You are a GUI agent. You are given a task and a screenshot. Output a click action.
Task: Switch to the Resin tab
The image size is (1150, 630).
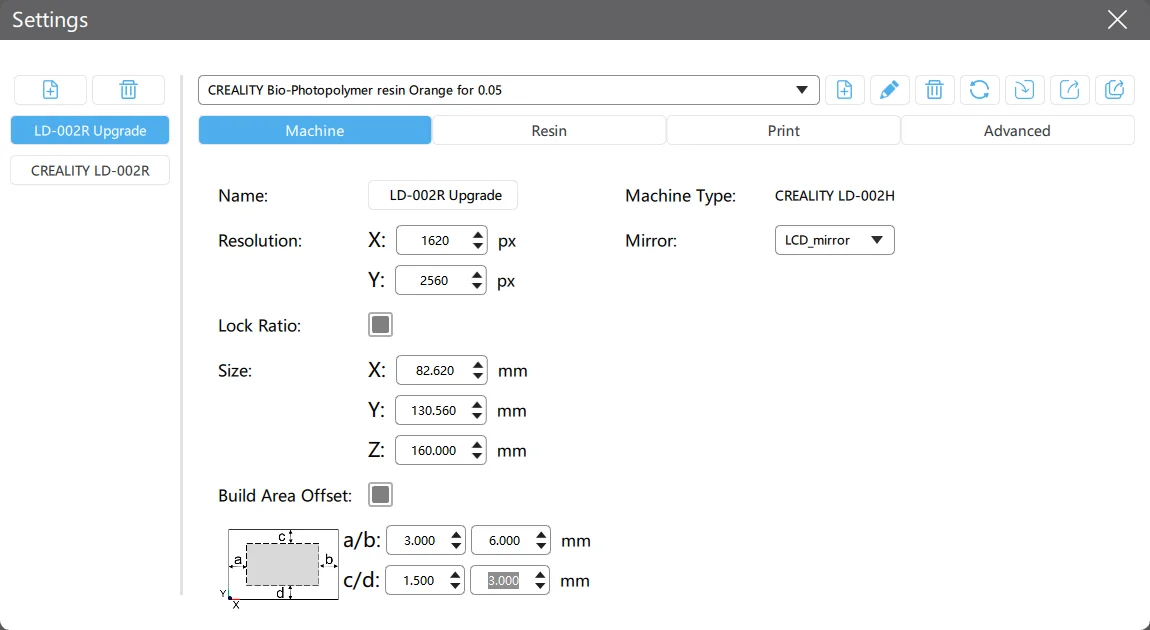pos(549,131)
